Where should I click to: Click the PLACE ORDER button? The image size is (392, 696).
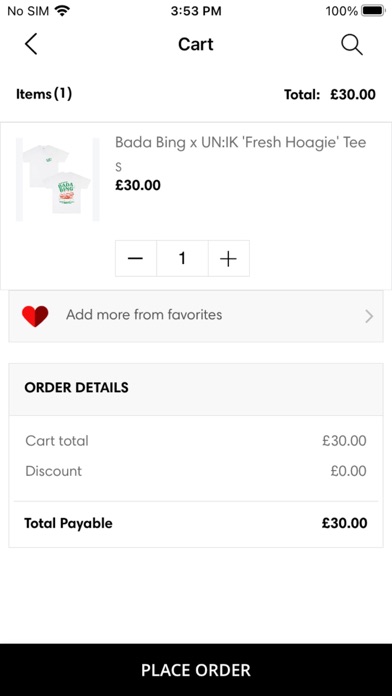click(x=196, y=670)
